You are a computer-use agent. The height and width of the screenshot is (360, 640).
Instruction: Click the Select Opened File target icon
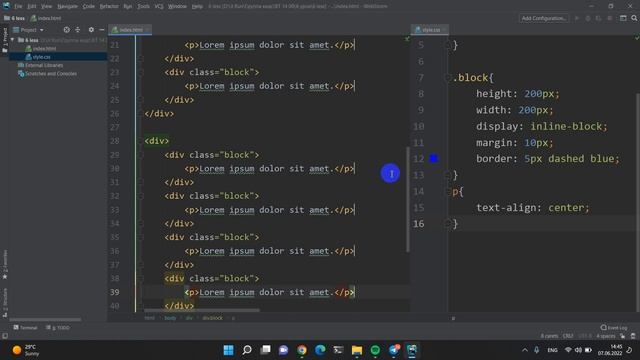[x=67, y=30]
